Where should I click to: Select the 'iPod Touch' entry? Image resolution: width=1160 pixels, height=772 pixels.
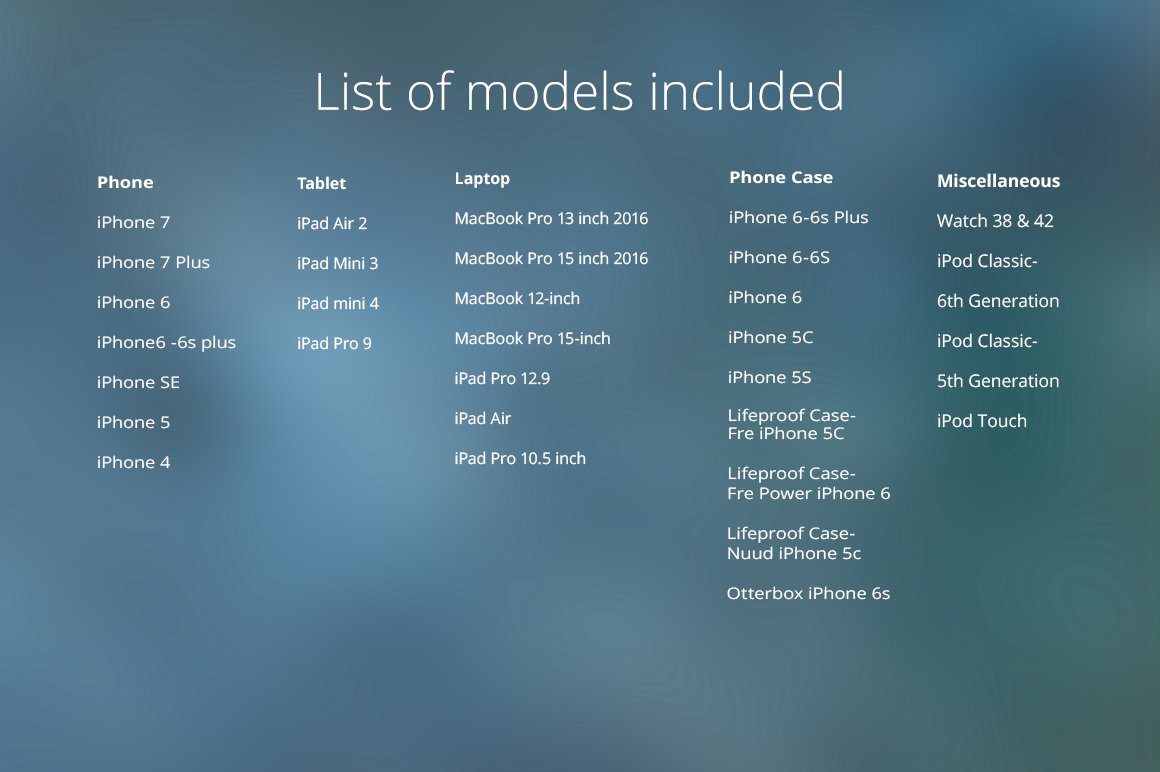pos(982,421)
